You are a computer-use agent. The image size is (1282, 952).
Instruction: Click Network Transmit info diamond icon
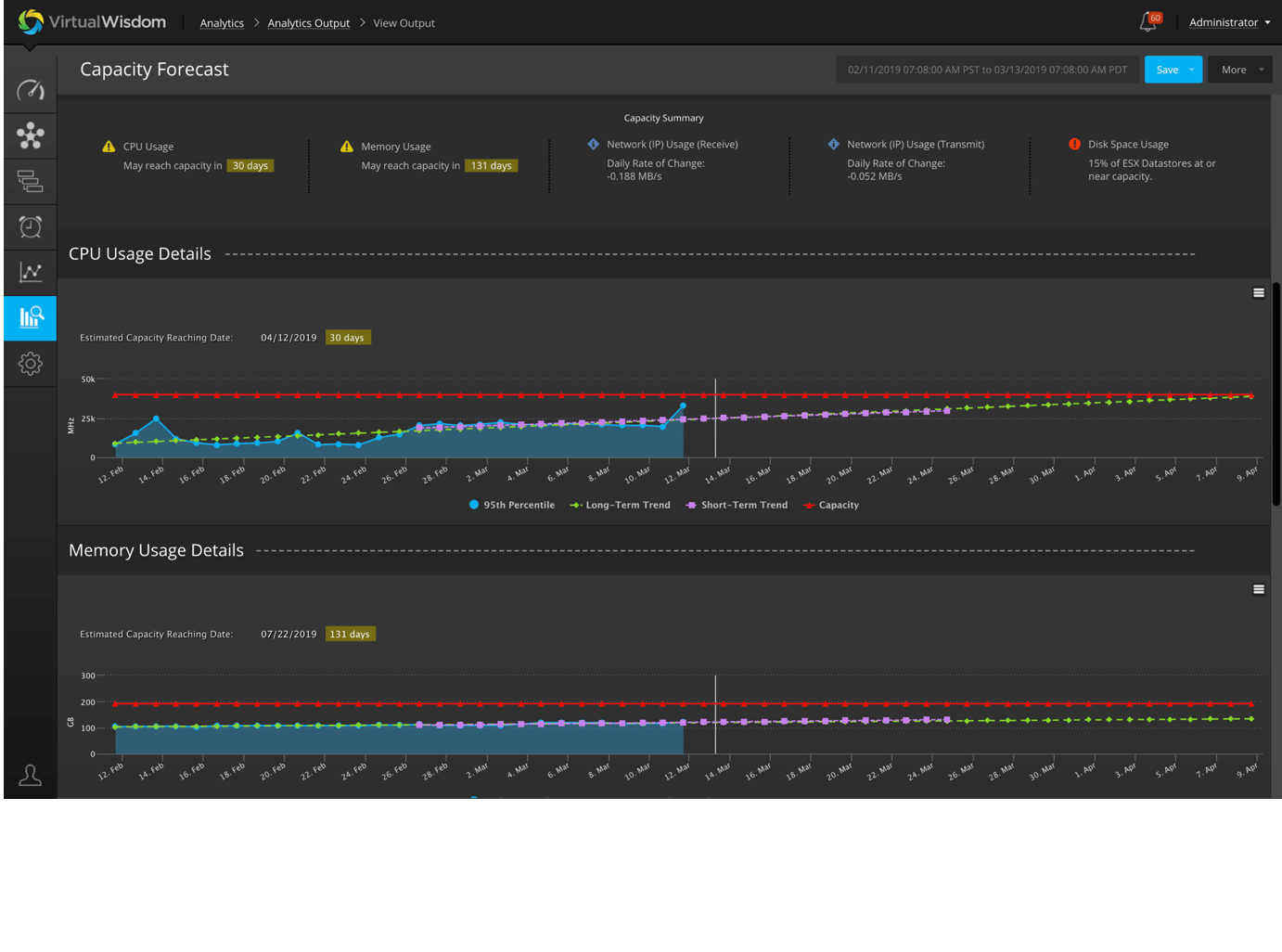click(x=834, y=144)
